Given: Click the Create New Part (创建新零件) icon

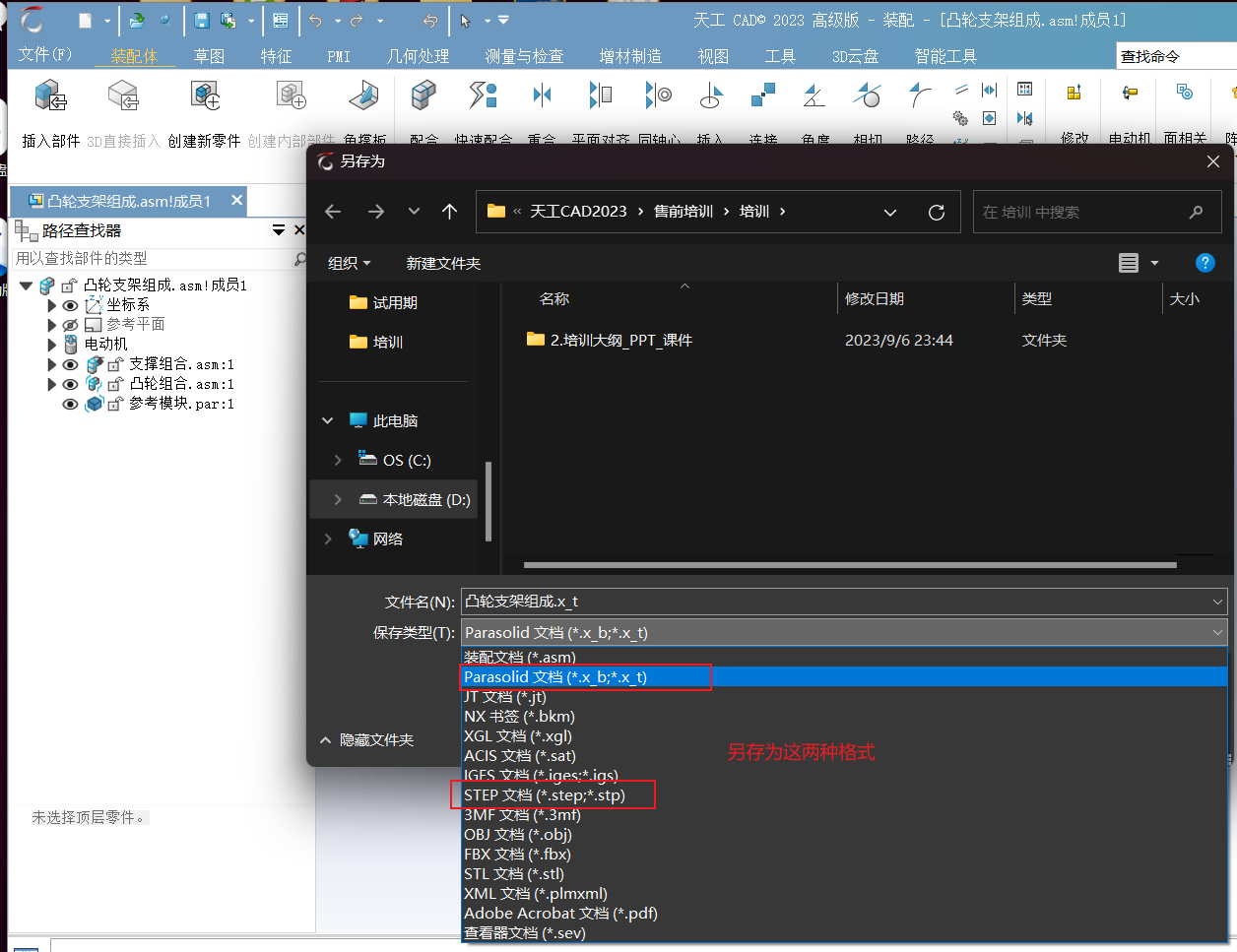Looking at the screenshot, I should pos(205,96).
